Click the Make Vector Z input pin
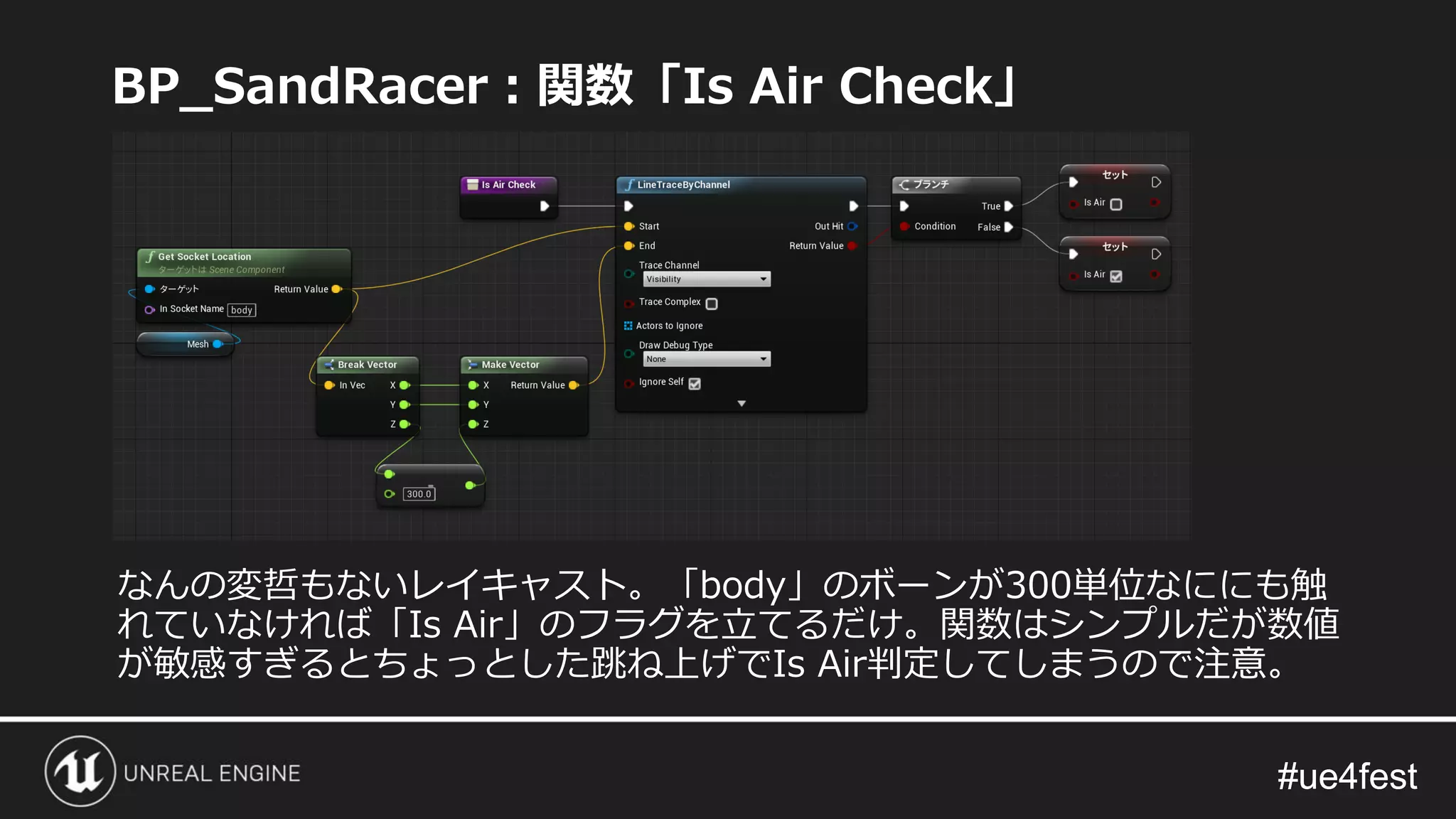1456x819 pixels. 473,424
